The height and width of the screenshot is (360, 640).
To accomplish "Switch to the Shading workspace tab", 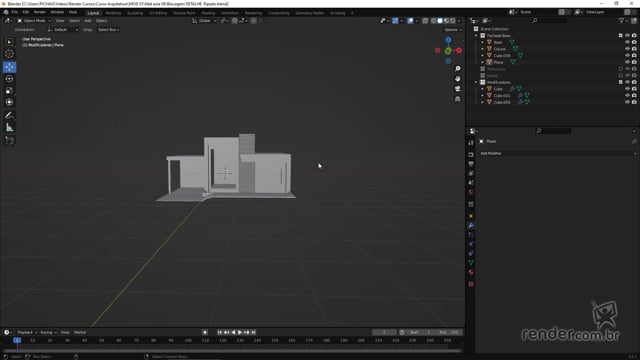I will click(x=208, y=13).
